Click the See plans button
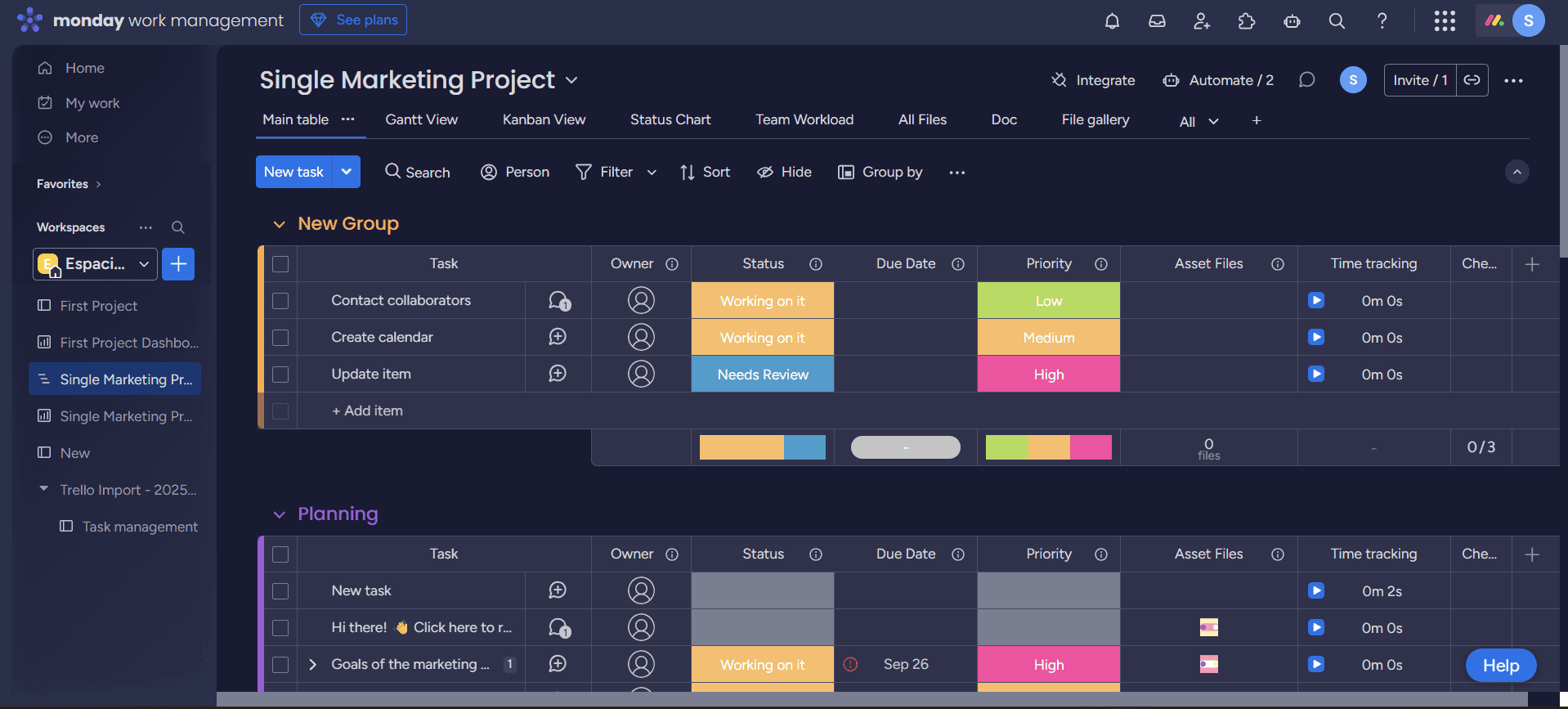Viewport: 1568px width, 709px height. click(353, 20)
